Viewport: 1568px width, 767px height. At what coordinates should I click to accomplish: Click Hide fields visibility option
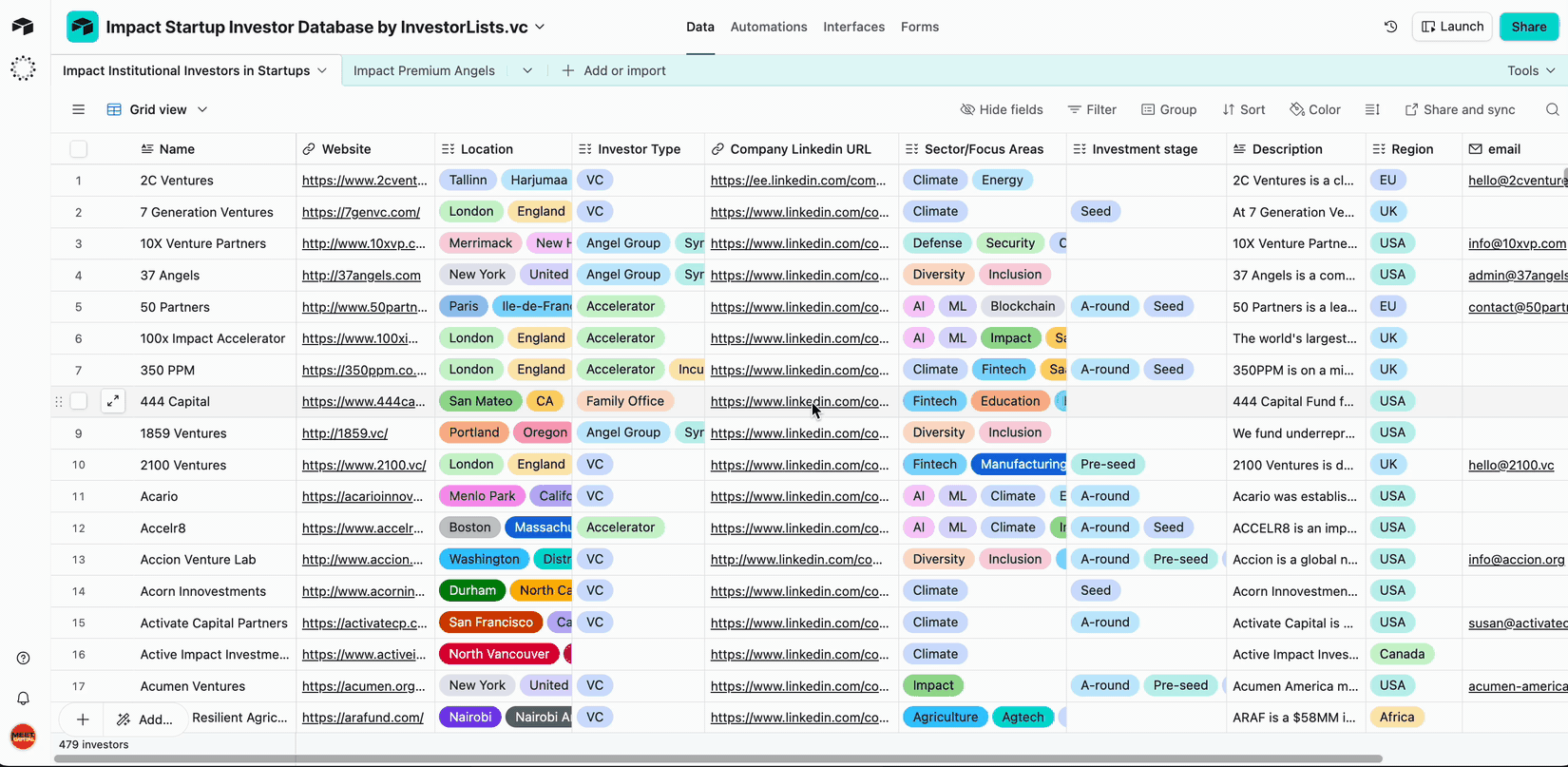pyautogui.click(x=1002, y=110)
